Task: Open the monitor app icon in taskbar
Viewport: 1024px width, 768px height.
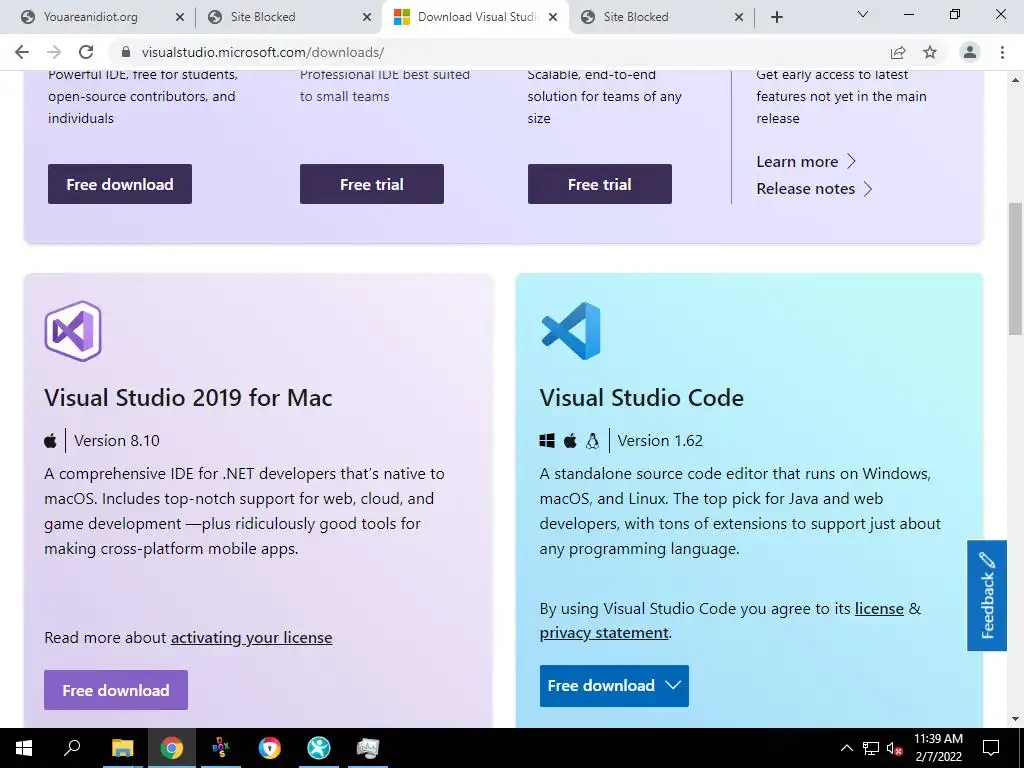Action: click(x=368, y=748)
